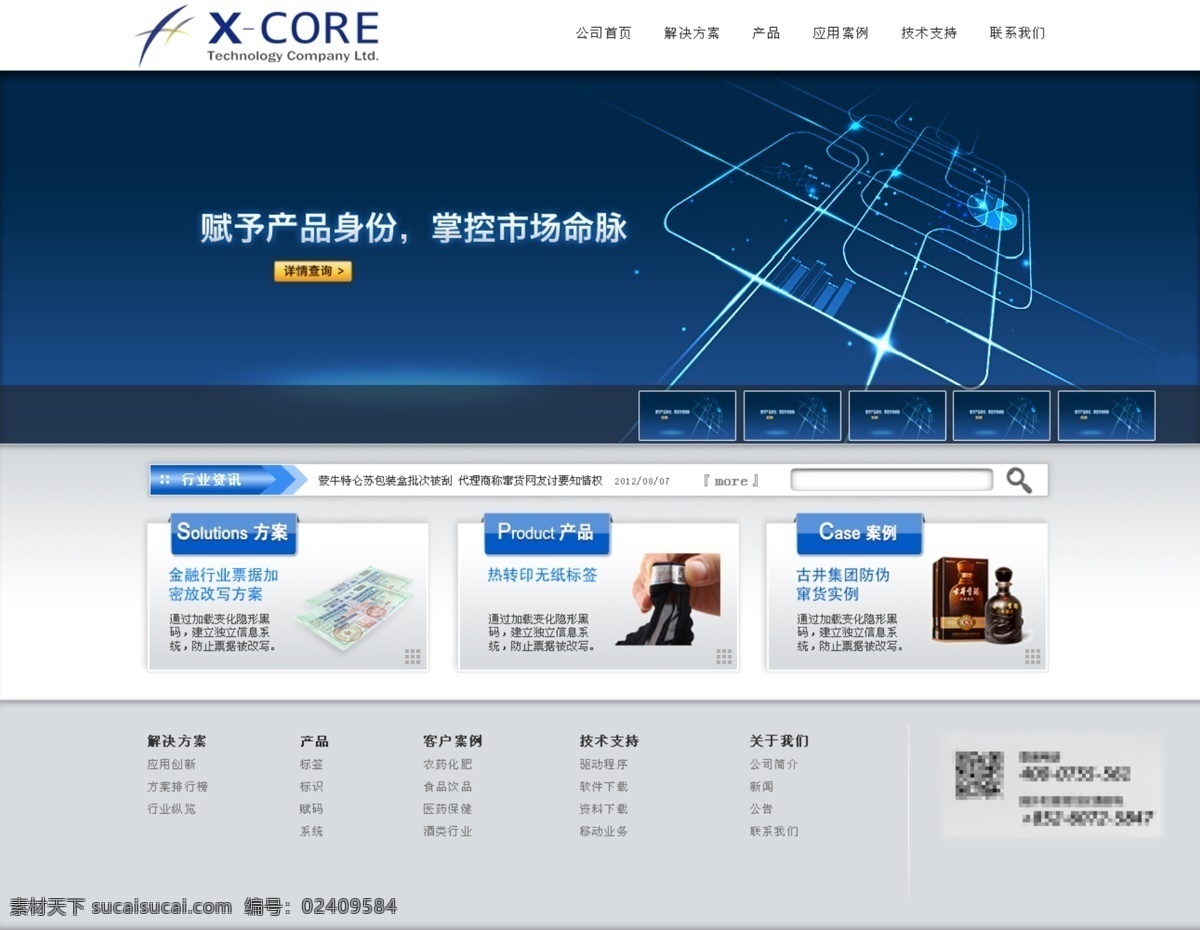
Task: Click footer link 系统
Action: (311, 831)
